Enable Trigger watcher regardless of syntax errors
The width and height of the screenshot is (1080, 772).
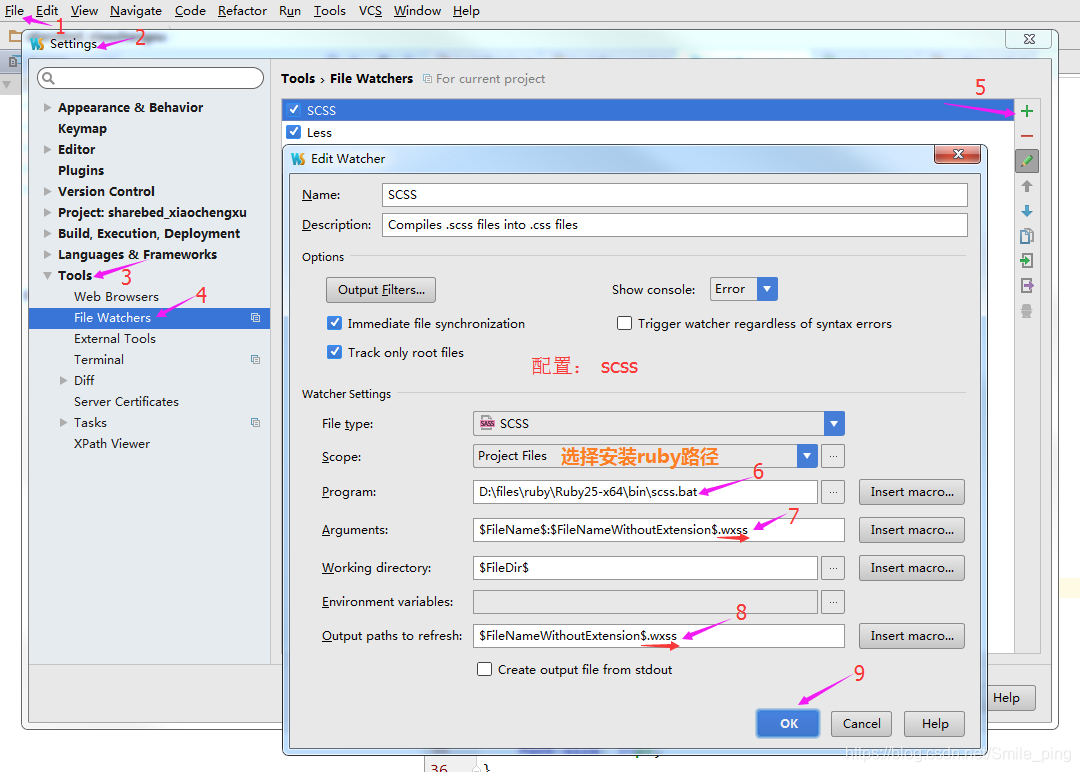click(x=624, y=323)
